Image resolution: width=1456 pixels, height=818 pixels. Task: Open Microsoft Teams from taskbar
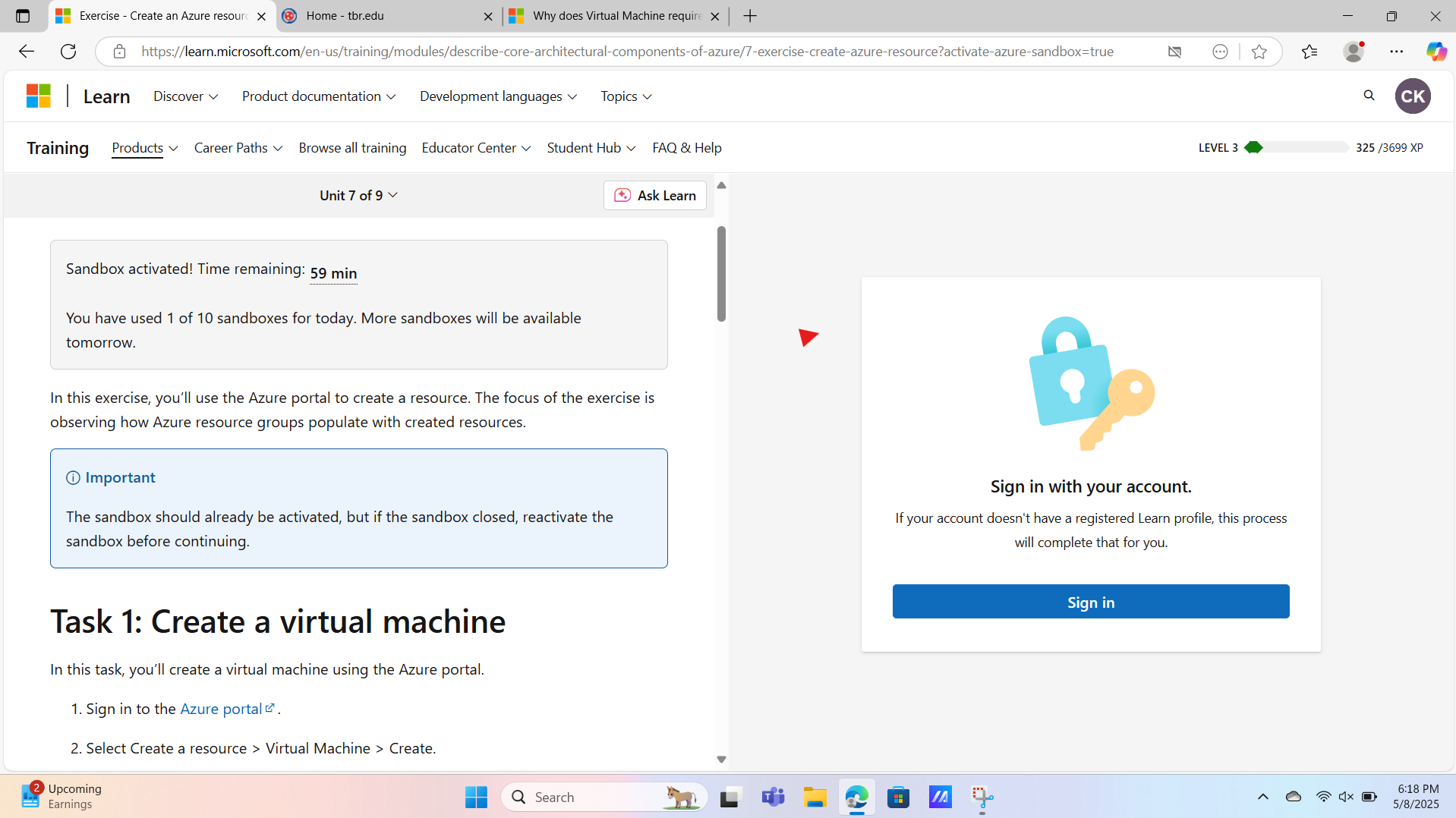coord(773,798)
